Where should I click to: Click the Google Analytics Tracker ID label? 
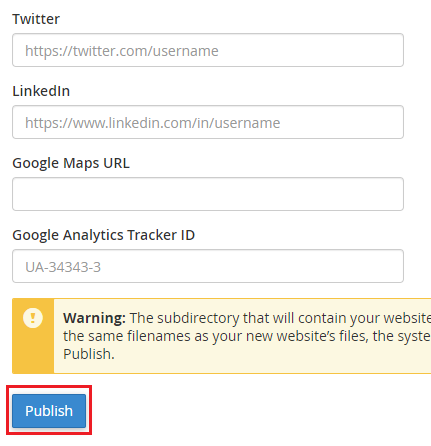coord(103,235)
